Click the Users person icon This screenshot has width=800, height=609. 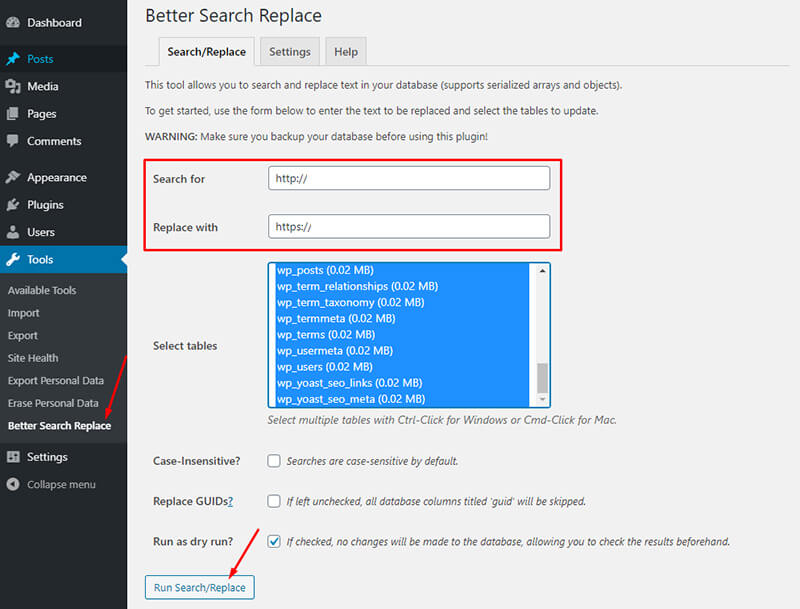13,232
